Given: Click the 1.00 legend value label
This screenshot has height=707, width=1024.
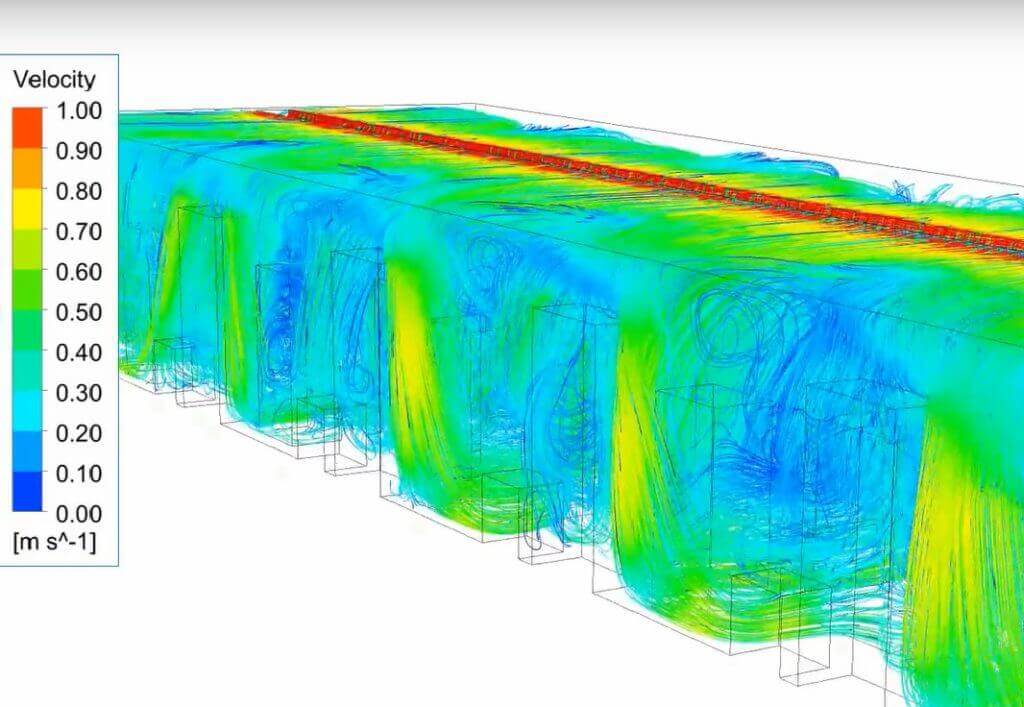Looking at the screenshot, I should [x=78, y=110].
